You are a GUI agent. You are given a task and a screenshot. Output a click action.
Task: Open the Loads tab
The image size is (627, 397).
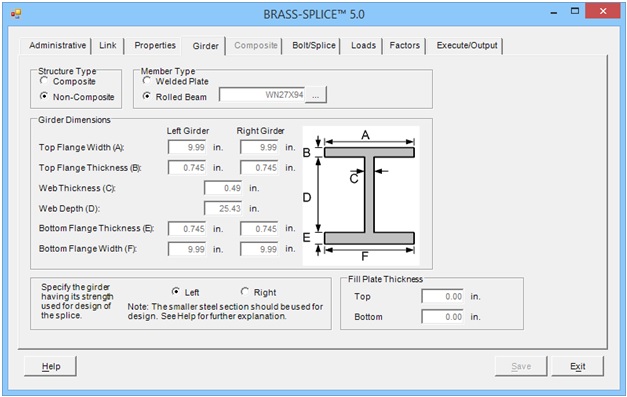click(363, 46)
